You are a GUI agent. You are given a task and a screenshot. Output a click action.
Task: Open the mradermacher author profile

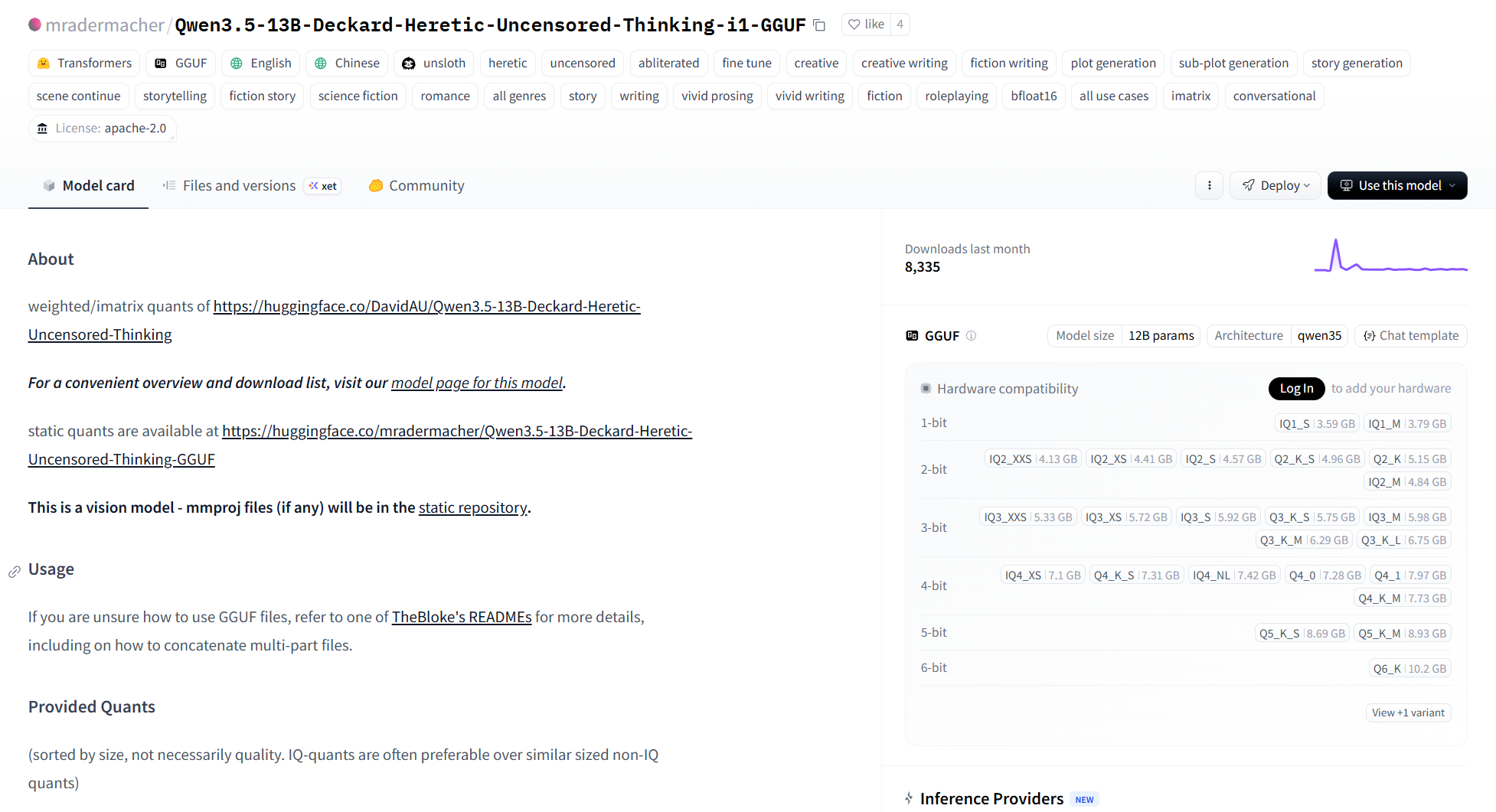coord(105,25)
